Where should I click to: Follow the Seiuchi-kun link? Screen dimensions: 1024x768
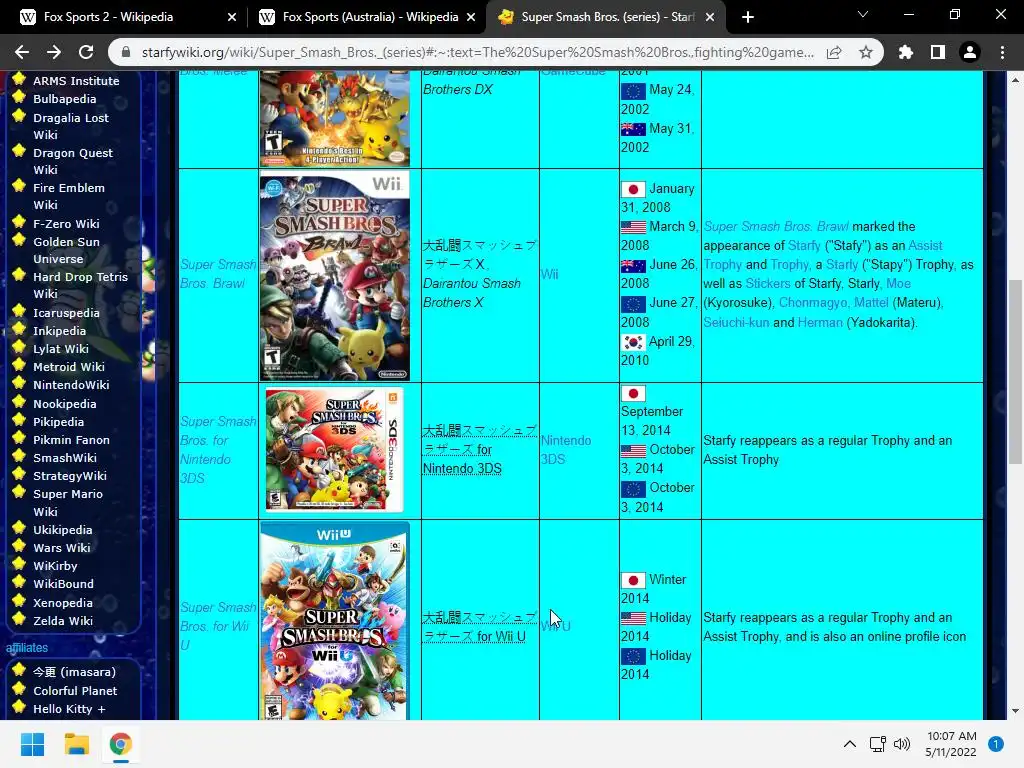(736, 322)
